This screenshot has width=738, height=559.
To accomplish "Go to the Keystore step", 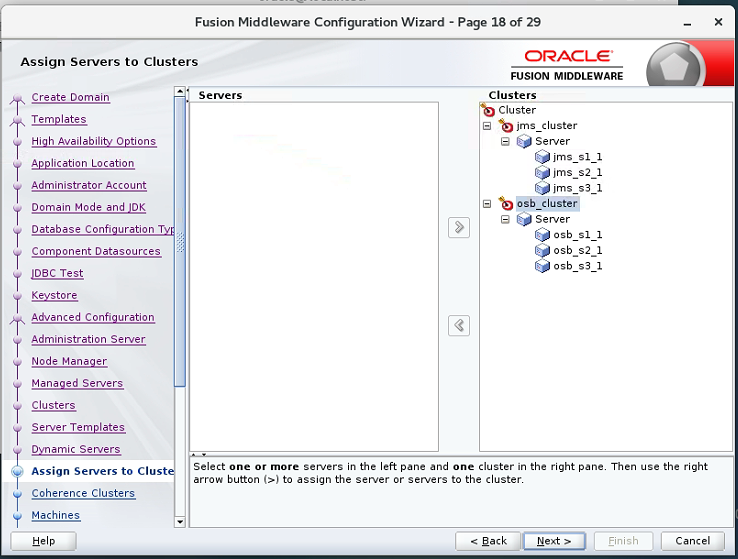I will click(55, 295).
